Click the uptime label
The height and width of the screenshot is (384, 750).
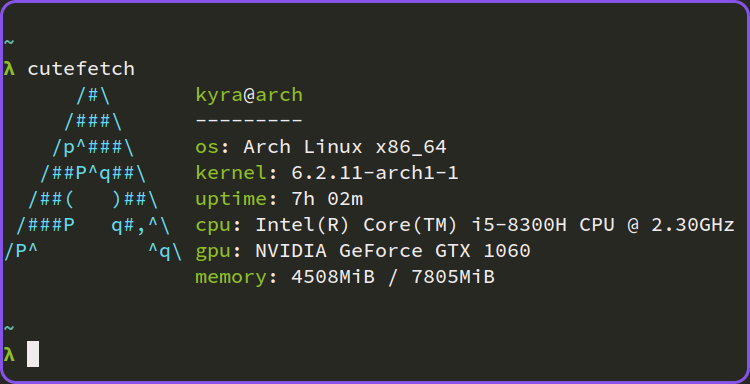click(232, 199)
